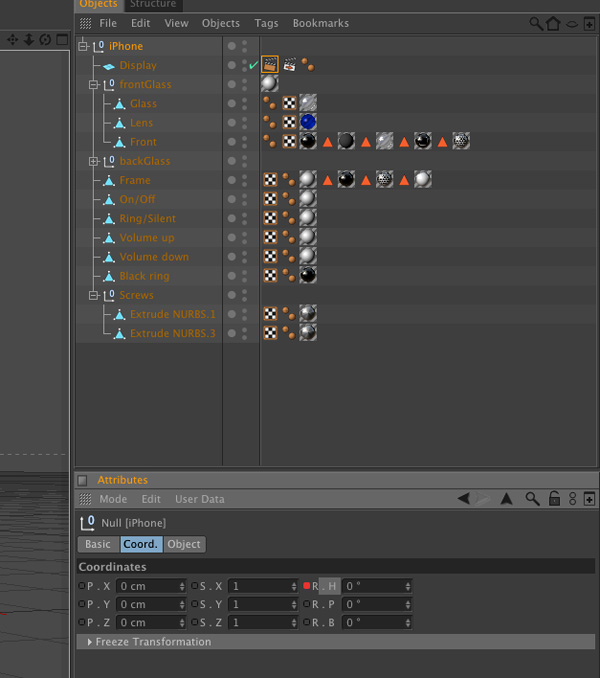Collapse the iPhone null hierarchy
Image resolution: width=600 pixels, height=678 pixels.
83,46
